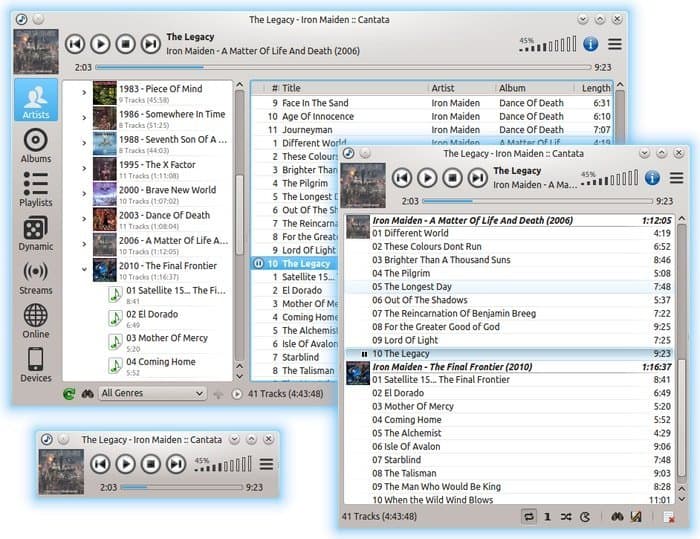This screenshot has width=700, height=539.
Task: Open the Playlists sidebar view
Action: click(36, 189)
